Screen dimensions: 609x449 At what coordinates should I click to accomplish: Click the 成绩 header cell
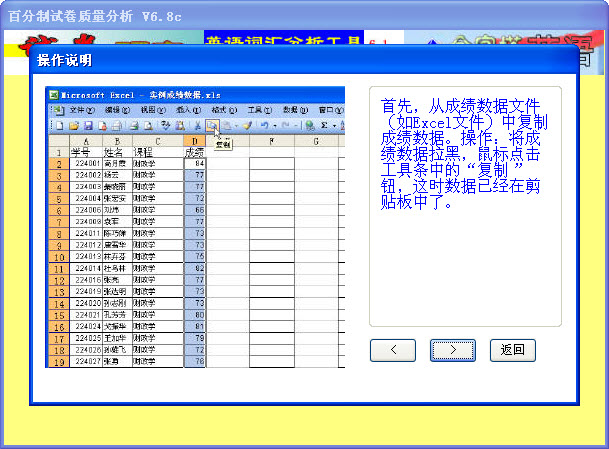(x=195, y=152)
